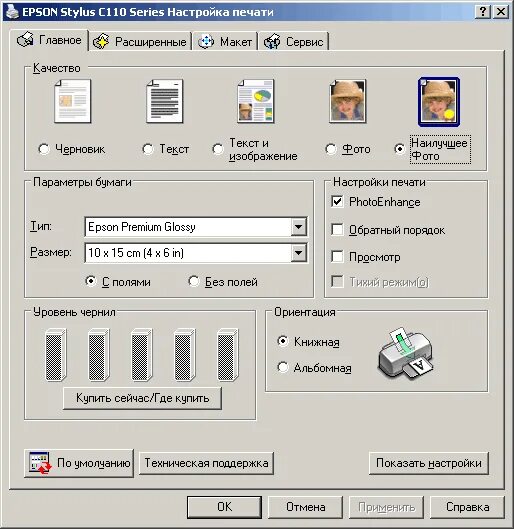Click the third ink level cartridge indicator
514x529 pixels.
[x=142, y=355]
